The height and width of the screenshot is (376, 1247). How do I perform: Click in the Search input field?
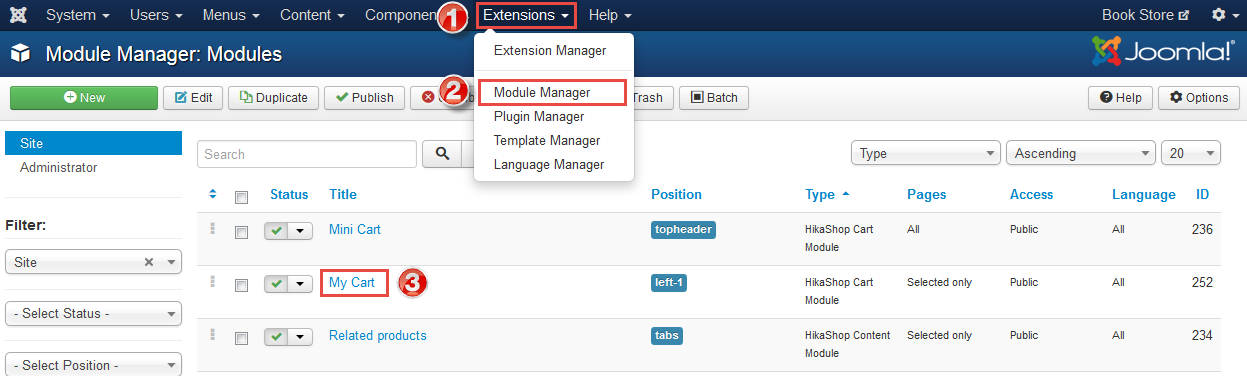pos(307,154)
